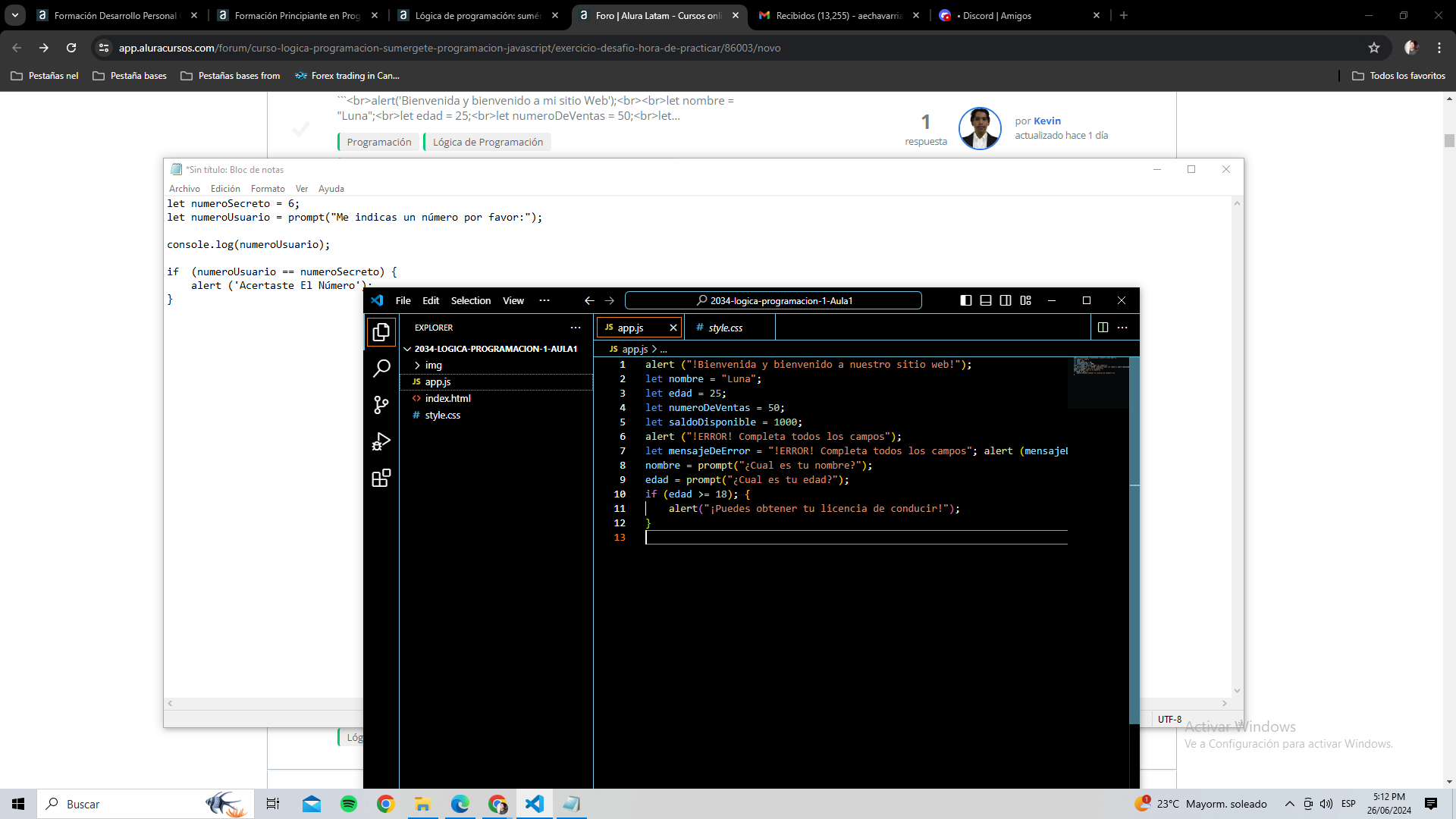Image resolution: width=1456 pixels, height=819 pixels.
Task: Click the Notepad vertical scrollbar
Action: click(1237, 447)
